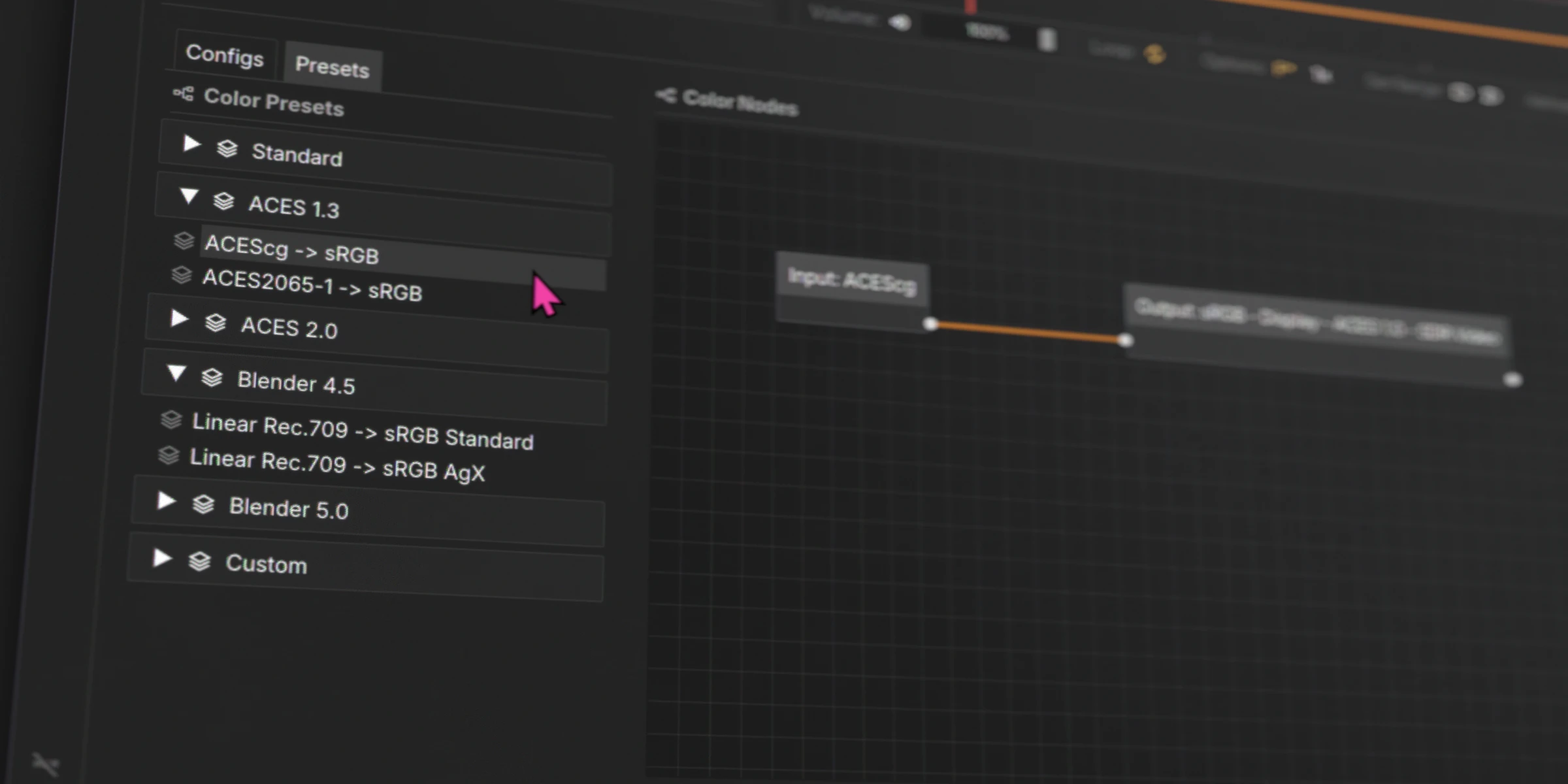
Task: Switch to the Configs tab
Action: pyautogui.click(x=225, y=57)
